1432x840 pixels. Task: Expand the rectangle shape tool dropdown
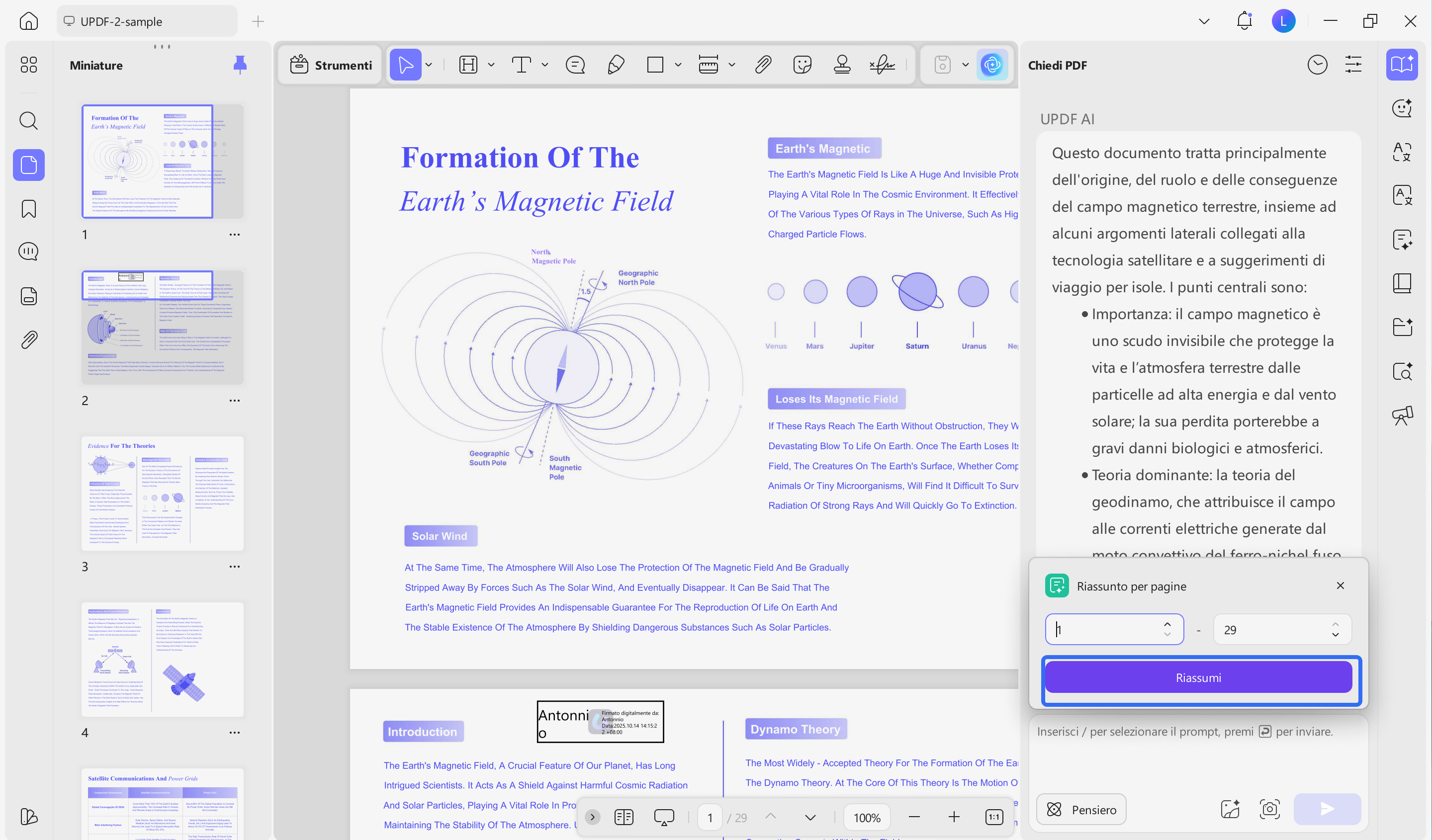[x=678, y=65]
